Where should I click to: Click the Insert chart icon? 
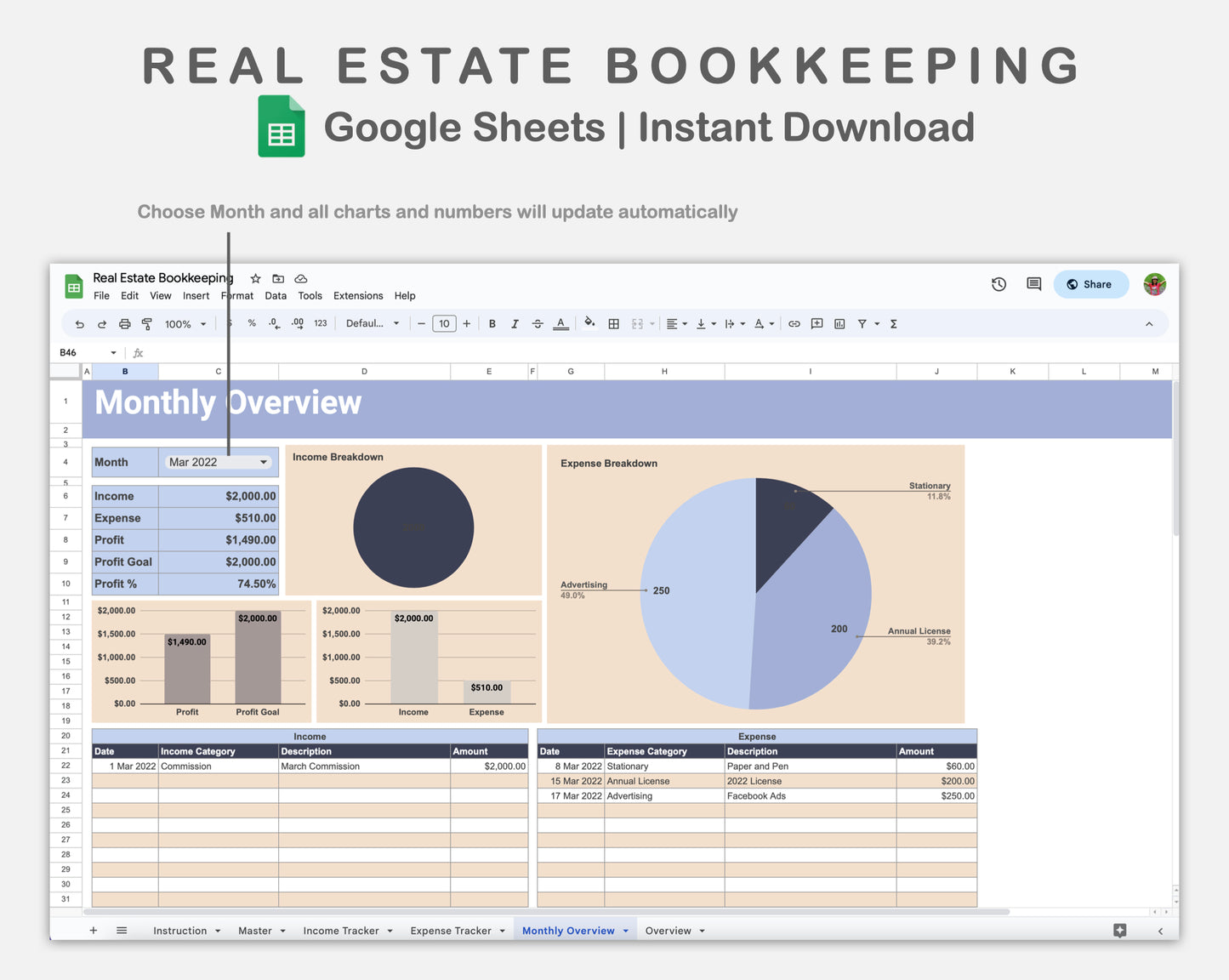click(839, 324)
